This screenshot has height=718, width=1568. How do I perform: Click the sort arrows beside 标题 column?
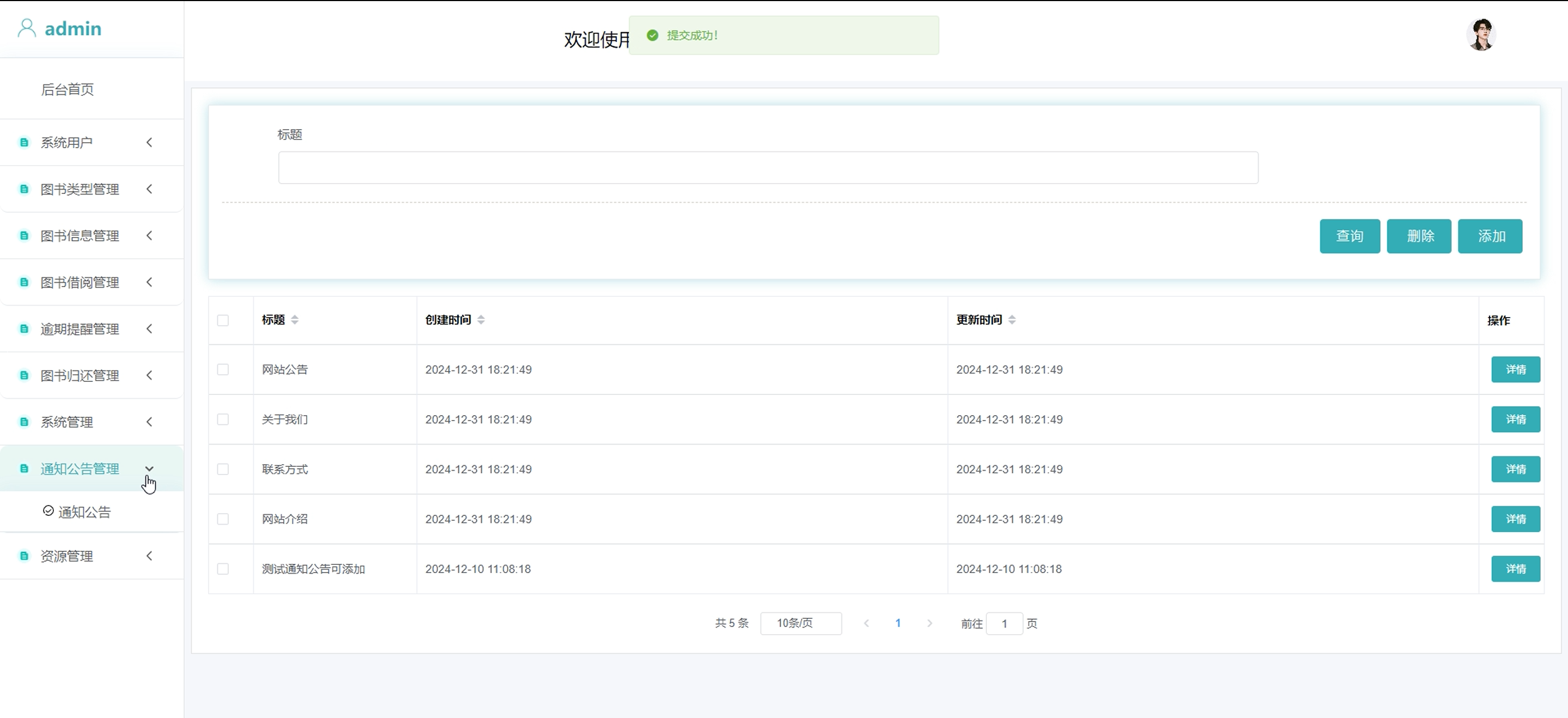295,320
